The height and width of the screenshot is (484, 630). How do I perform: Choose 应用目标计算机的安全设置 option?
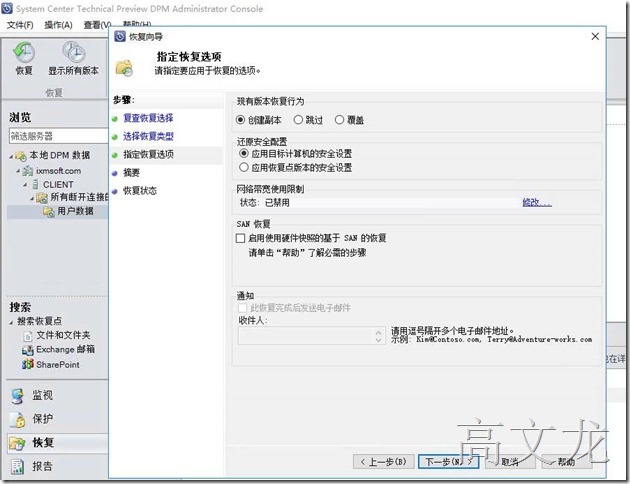pyautogui.click(x=243, y=153)
